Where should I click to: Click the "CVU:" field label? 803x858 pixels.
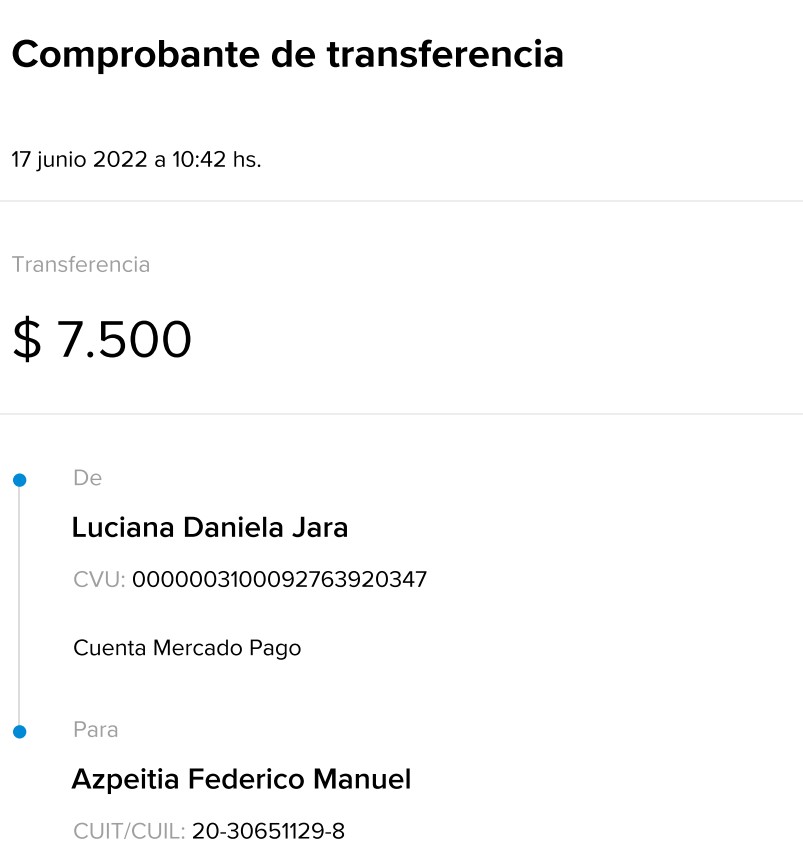click(x=99, y=579)
